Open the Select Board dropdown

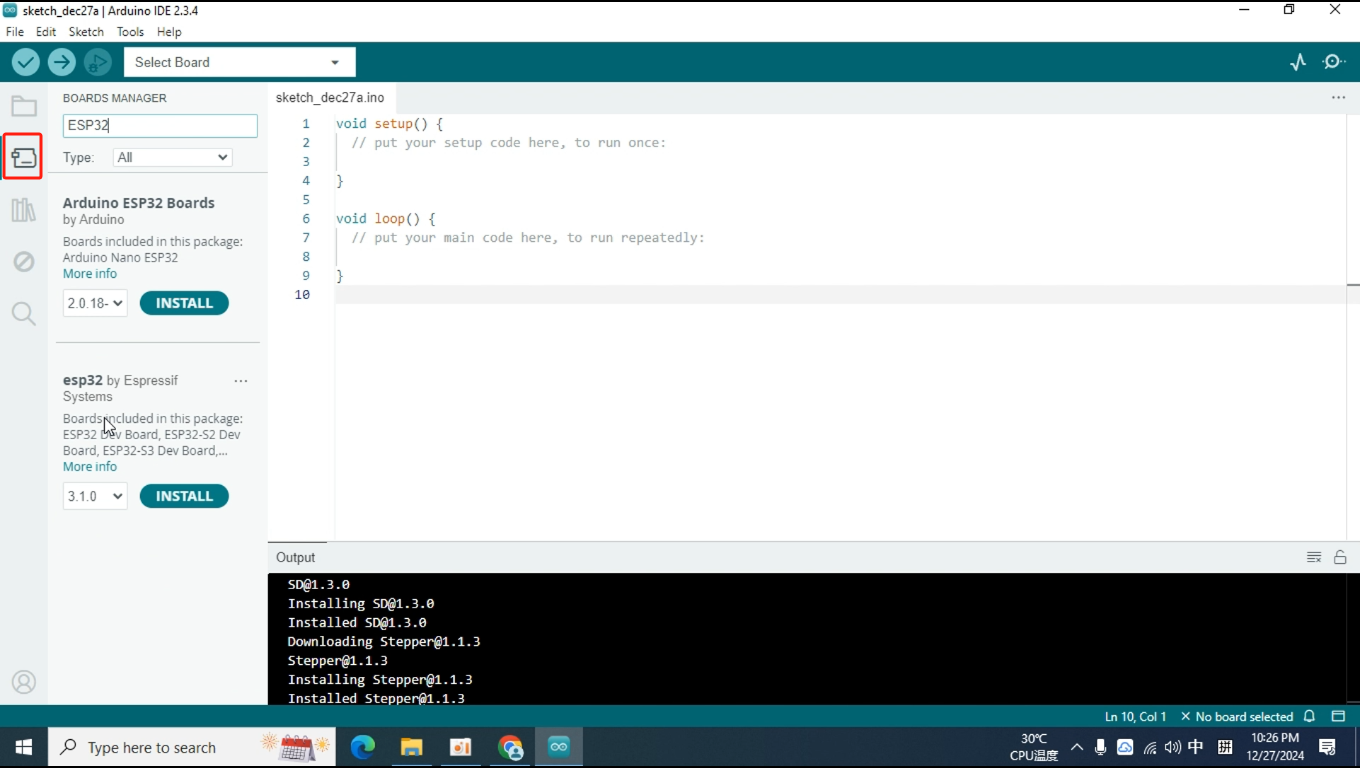click(239, 62)
